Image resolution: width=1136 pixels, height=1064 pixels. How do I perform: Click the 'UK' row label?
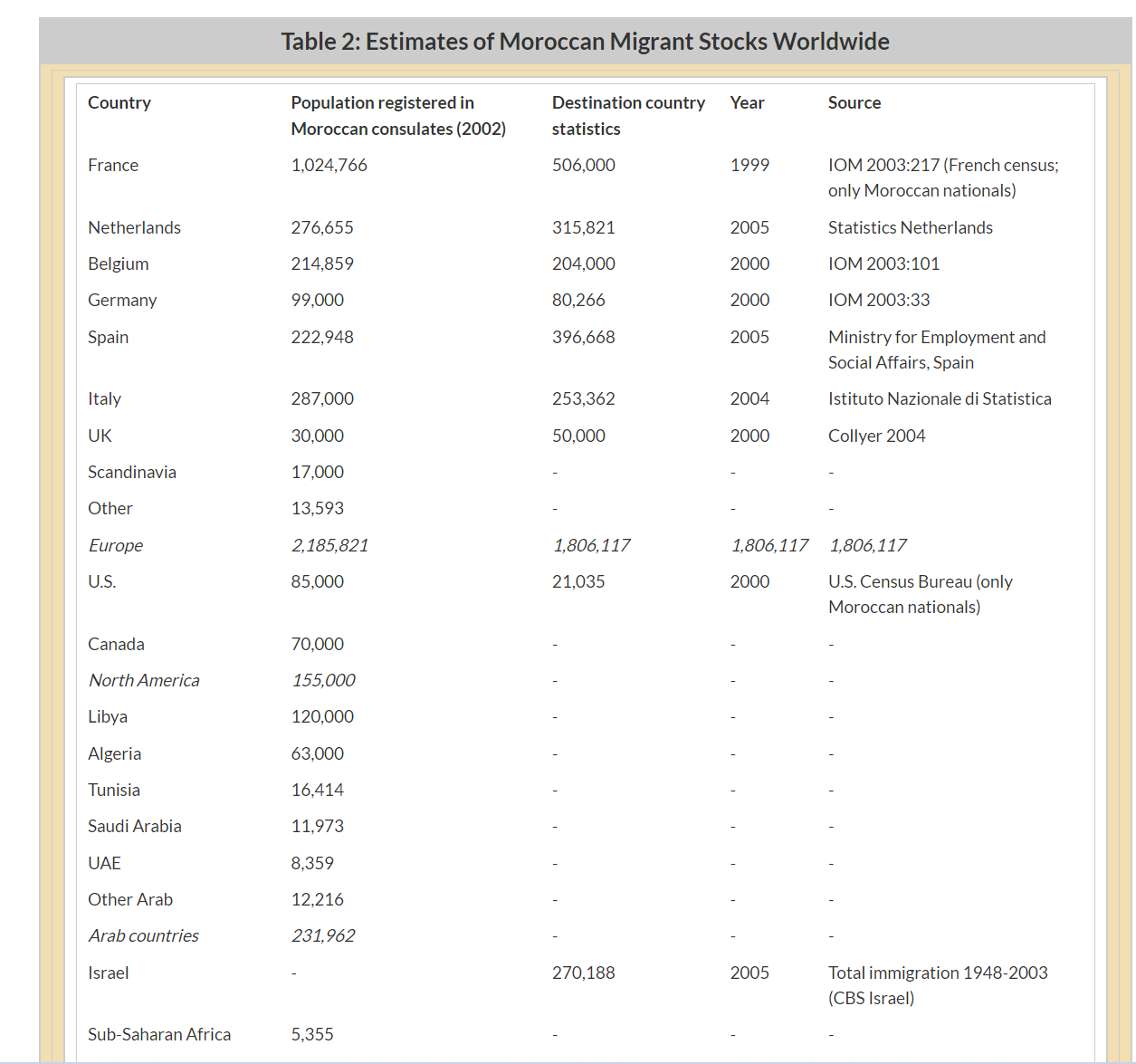tap(100, 436)
